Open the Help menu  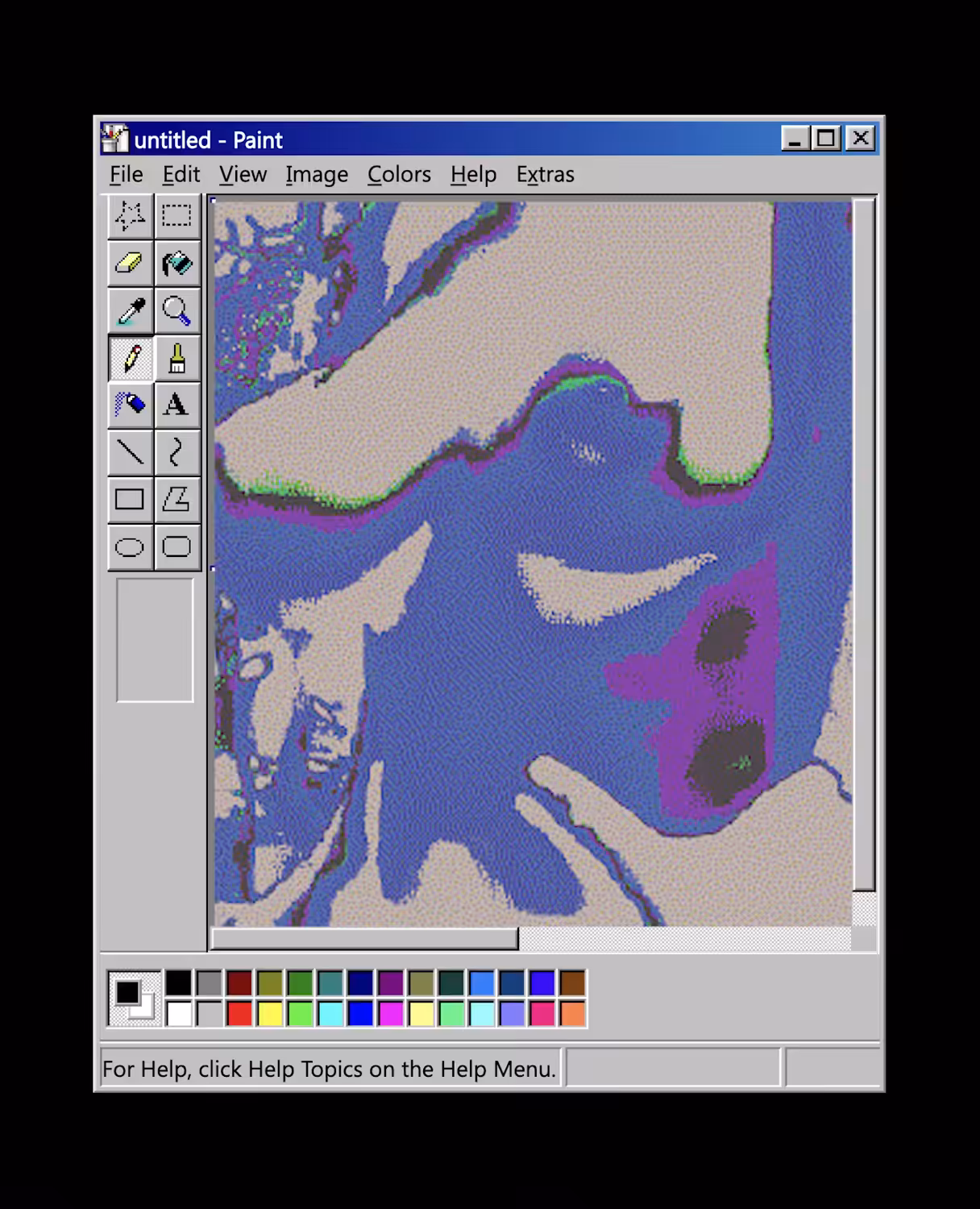pos(473,174)
